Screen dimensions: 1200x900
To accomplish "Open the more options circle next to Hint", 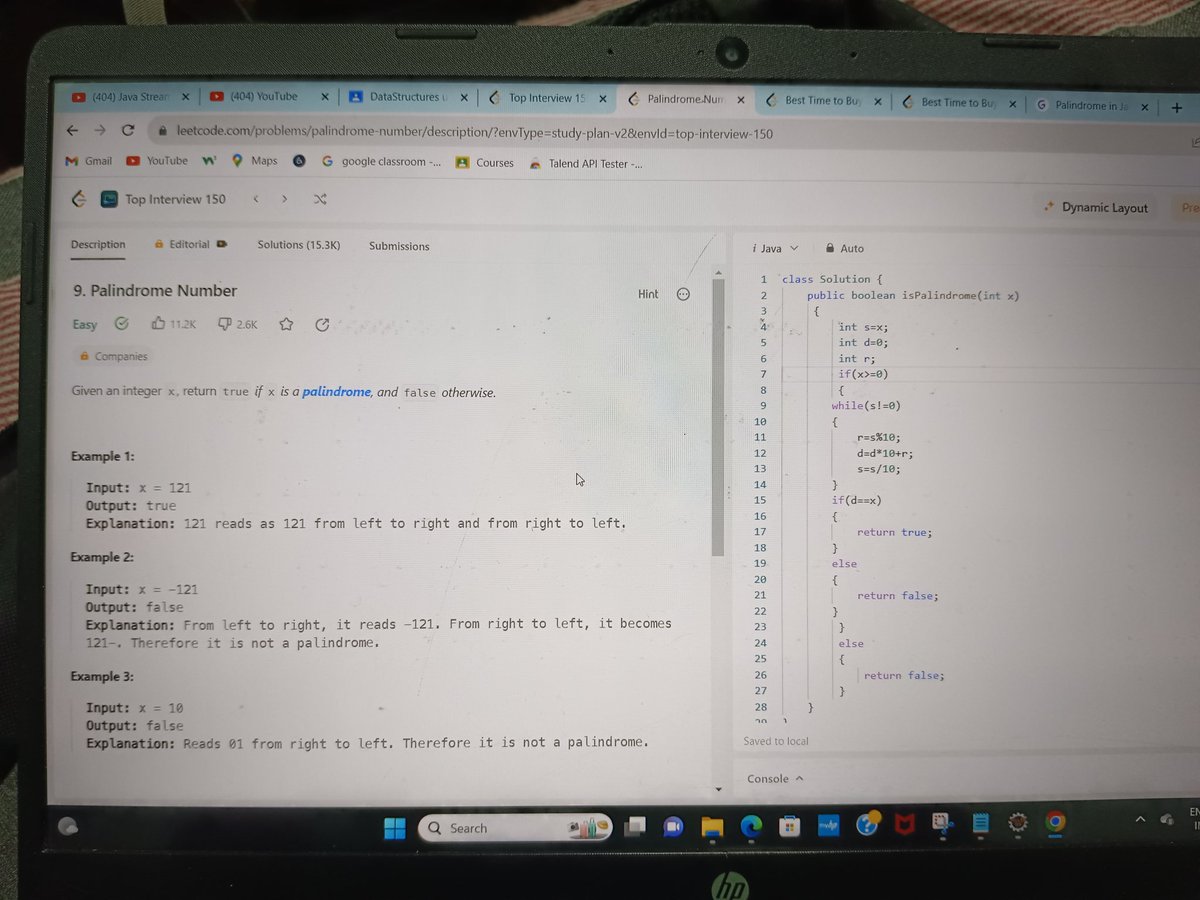I will (684, 294).
